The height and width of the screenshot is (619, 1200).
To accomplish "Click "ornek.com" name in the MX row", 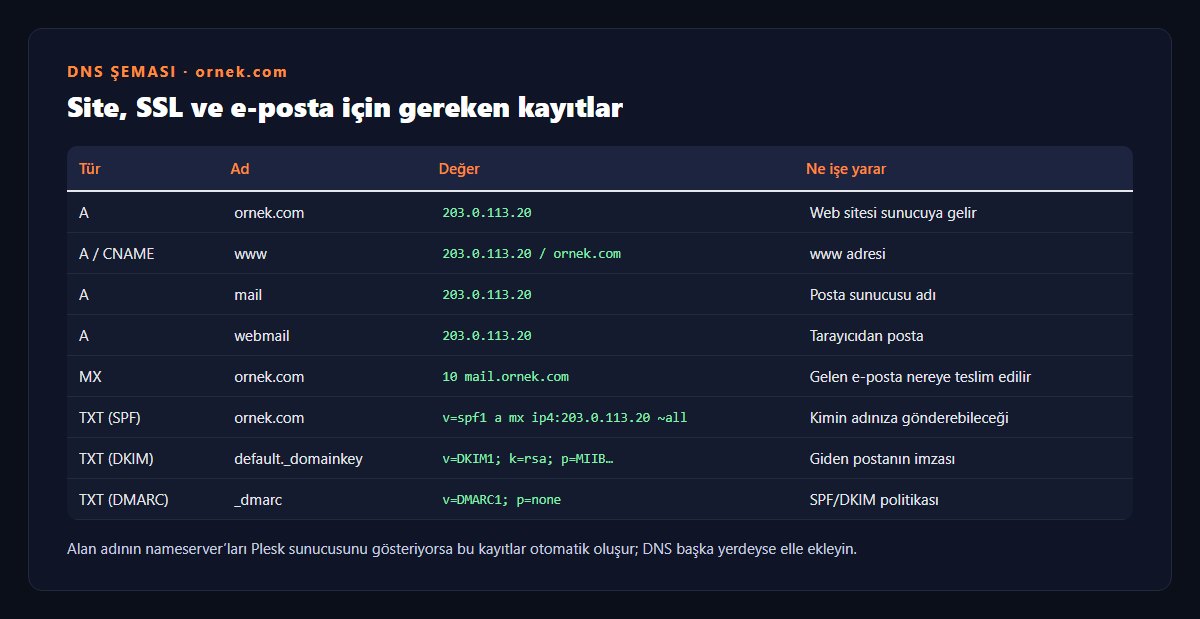I will click(x=269, y=377).
